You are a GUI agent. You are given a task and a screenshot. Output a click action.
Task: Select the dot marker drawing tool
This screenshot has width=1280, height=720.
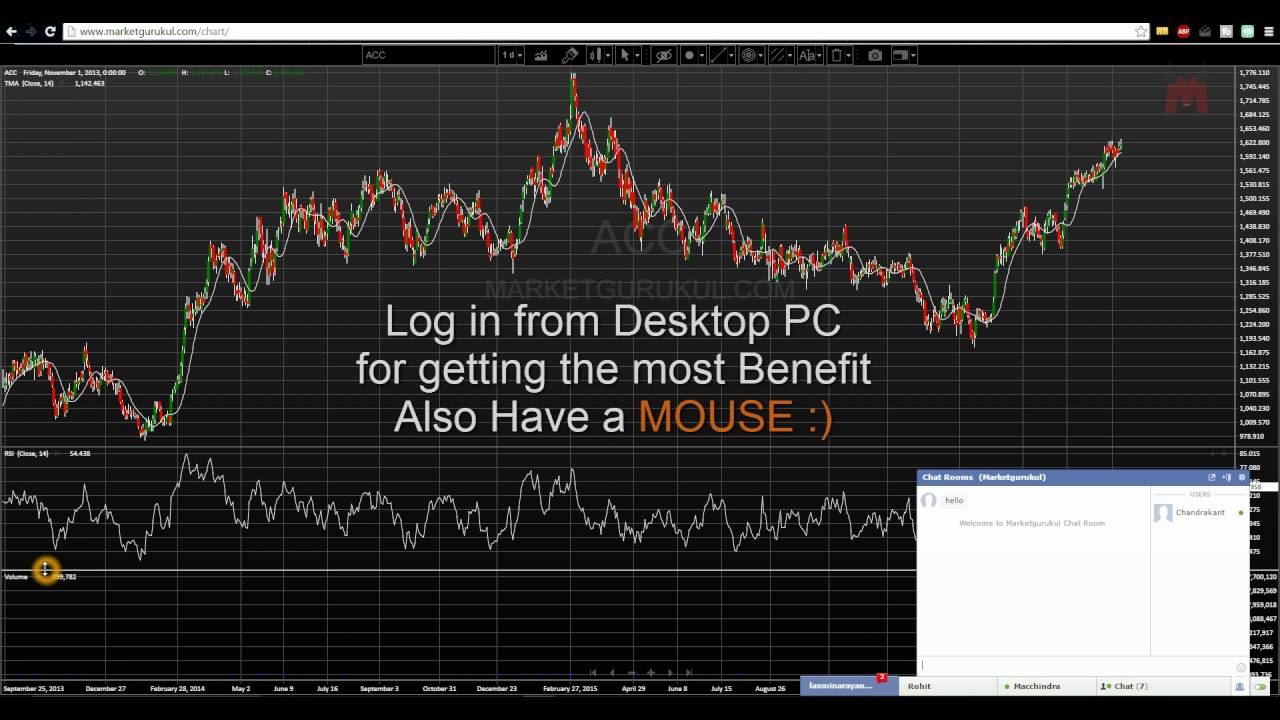(689, 55)
